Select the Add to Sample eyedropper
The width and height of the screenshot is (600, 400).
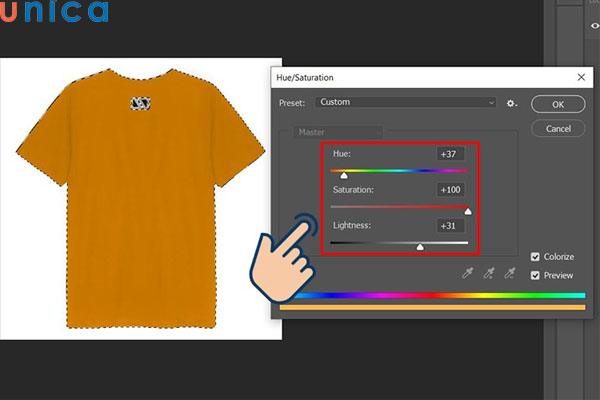[488, 273]
